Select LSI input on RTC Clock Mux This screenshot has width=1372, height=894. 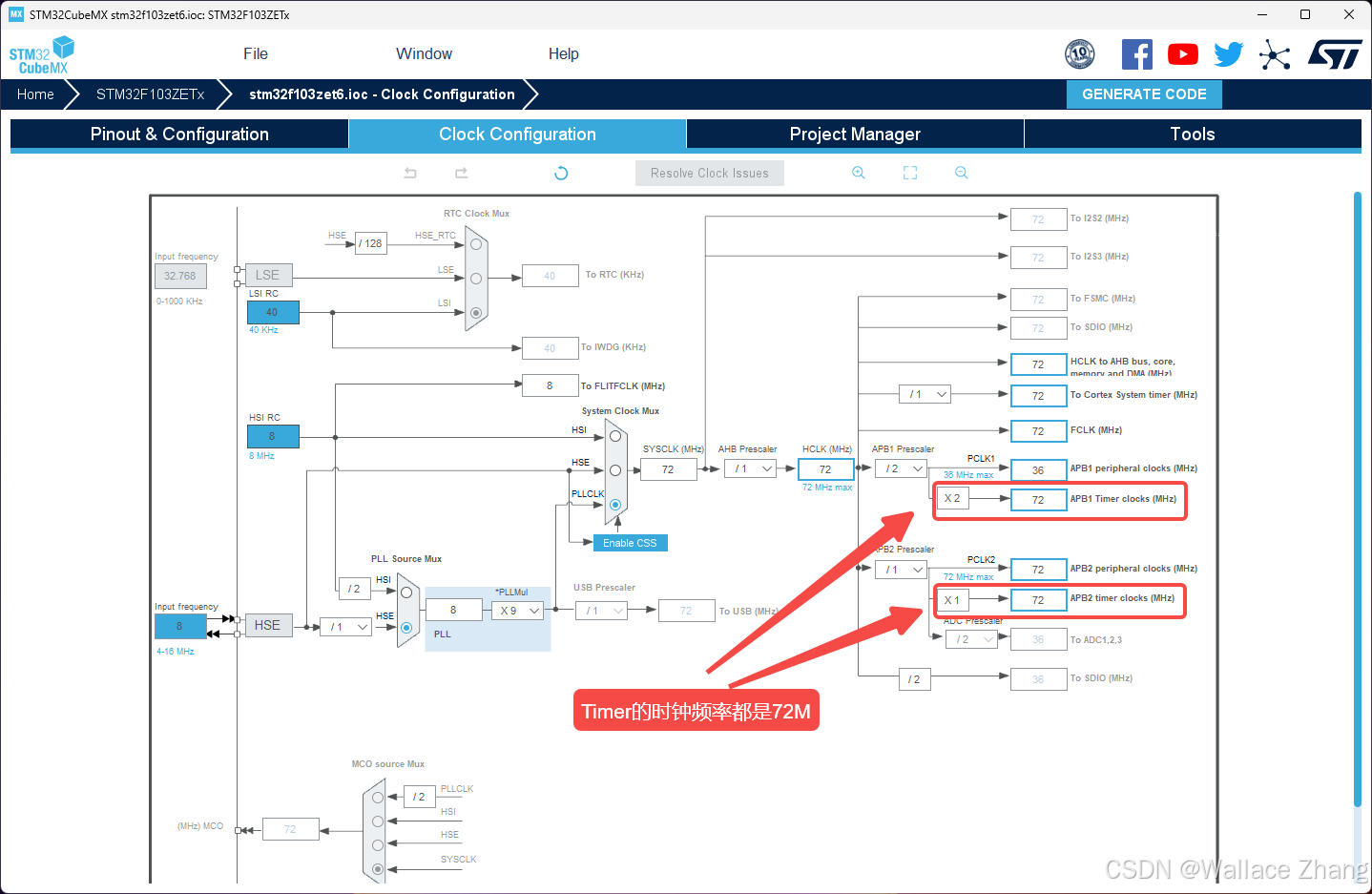tap(476, 313)
